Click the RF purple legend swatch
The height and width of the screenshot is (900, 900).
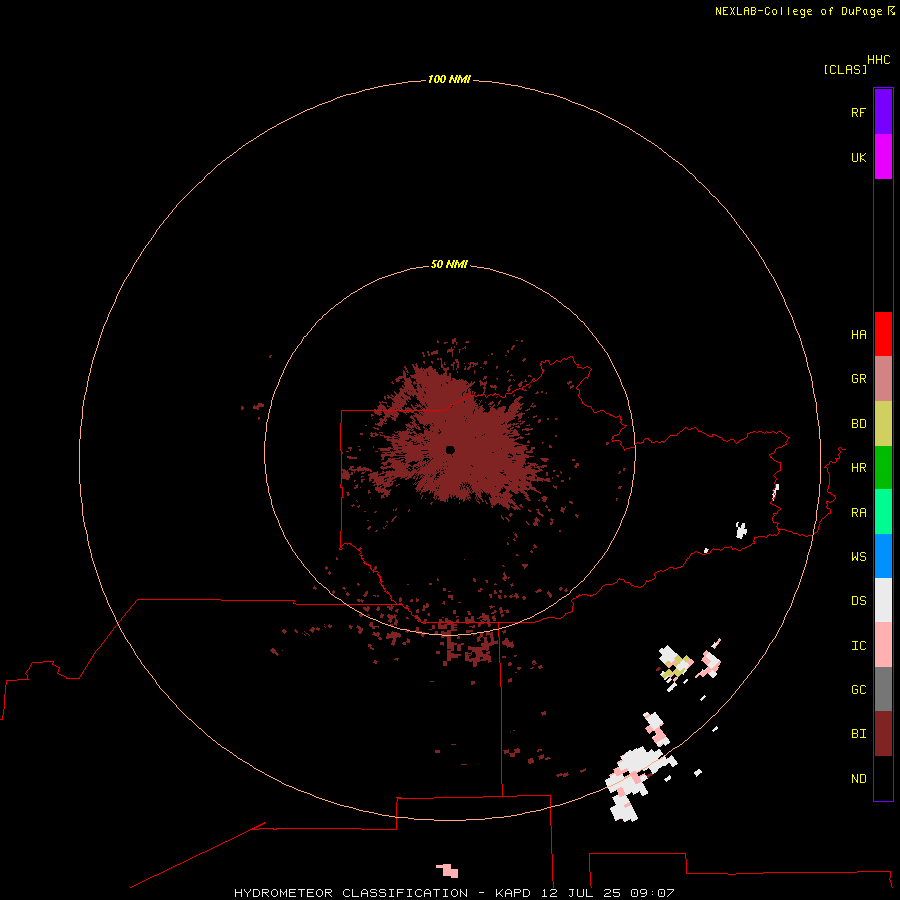click(x=883, y=112)
